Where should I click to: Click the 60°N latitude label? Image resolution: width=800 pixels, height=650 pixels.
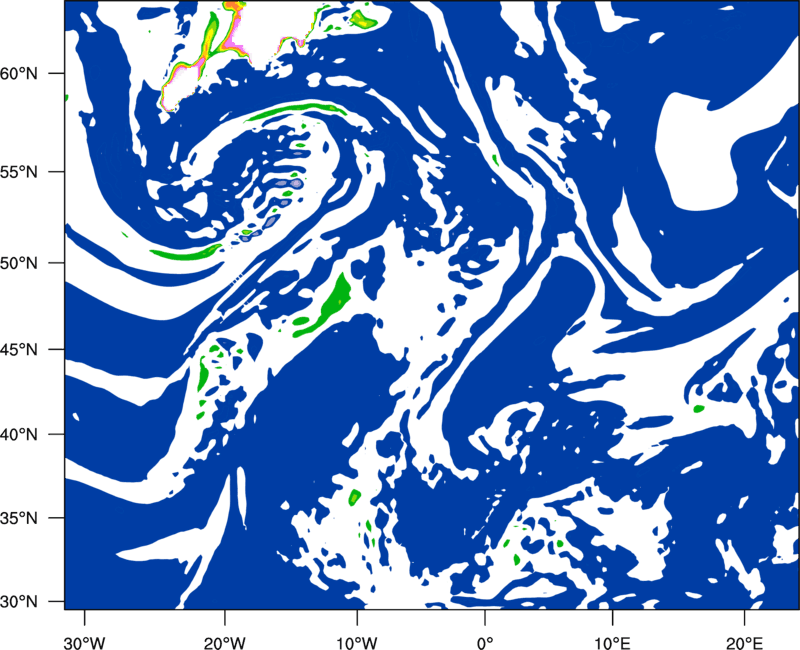click(x=19, y=73)
